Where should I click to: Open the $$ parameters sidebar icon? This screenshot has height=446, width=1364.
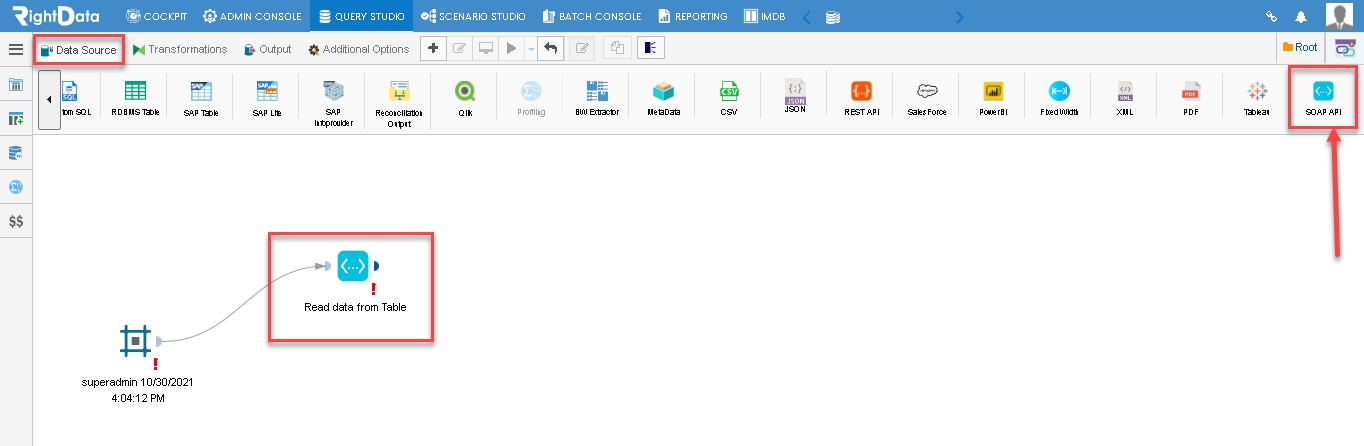point(16,221)
